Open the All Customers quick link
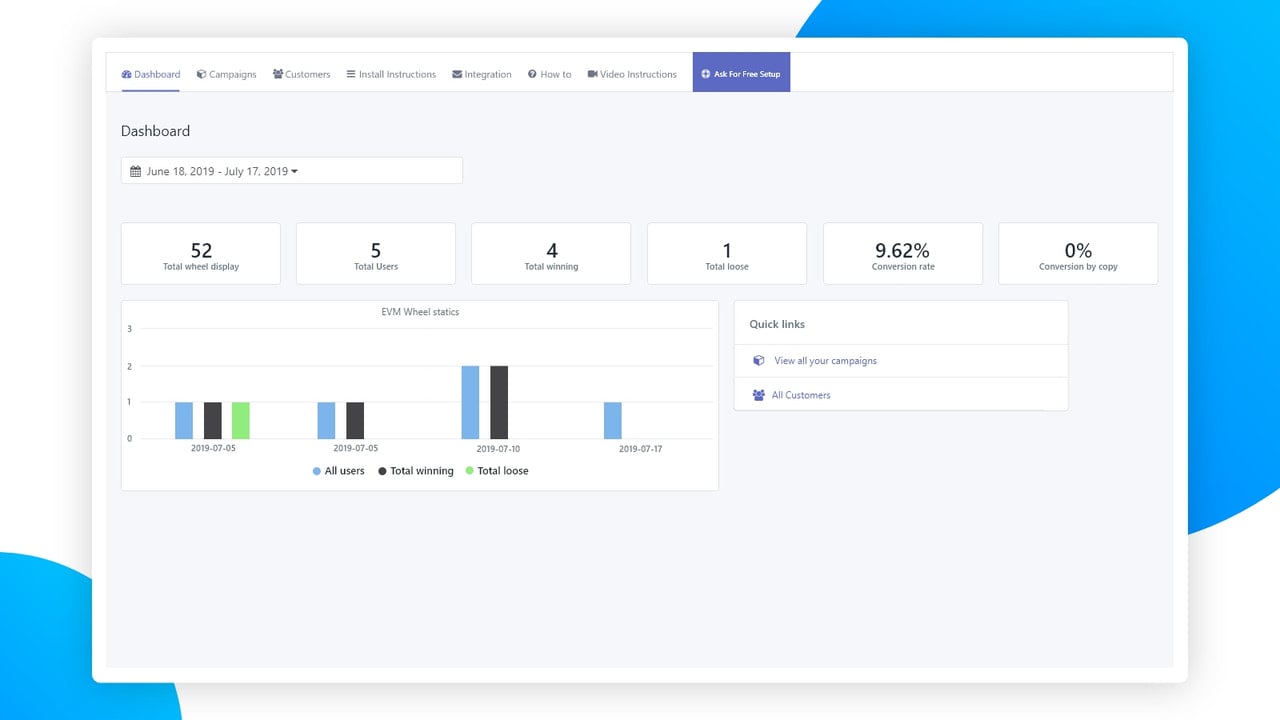1280x720 pixels. coord(801,395)
